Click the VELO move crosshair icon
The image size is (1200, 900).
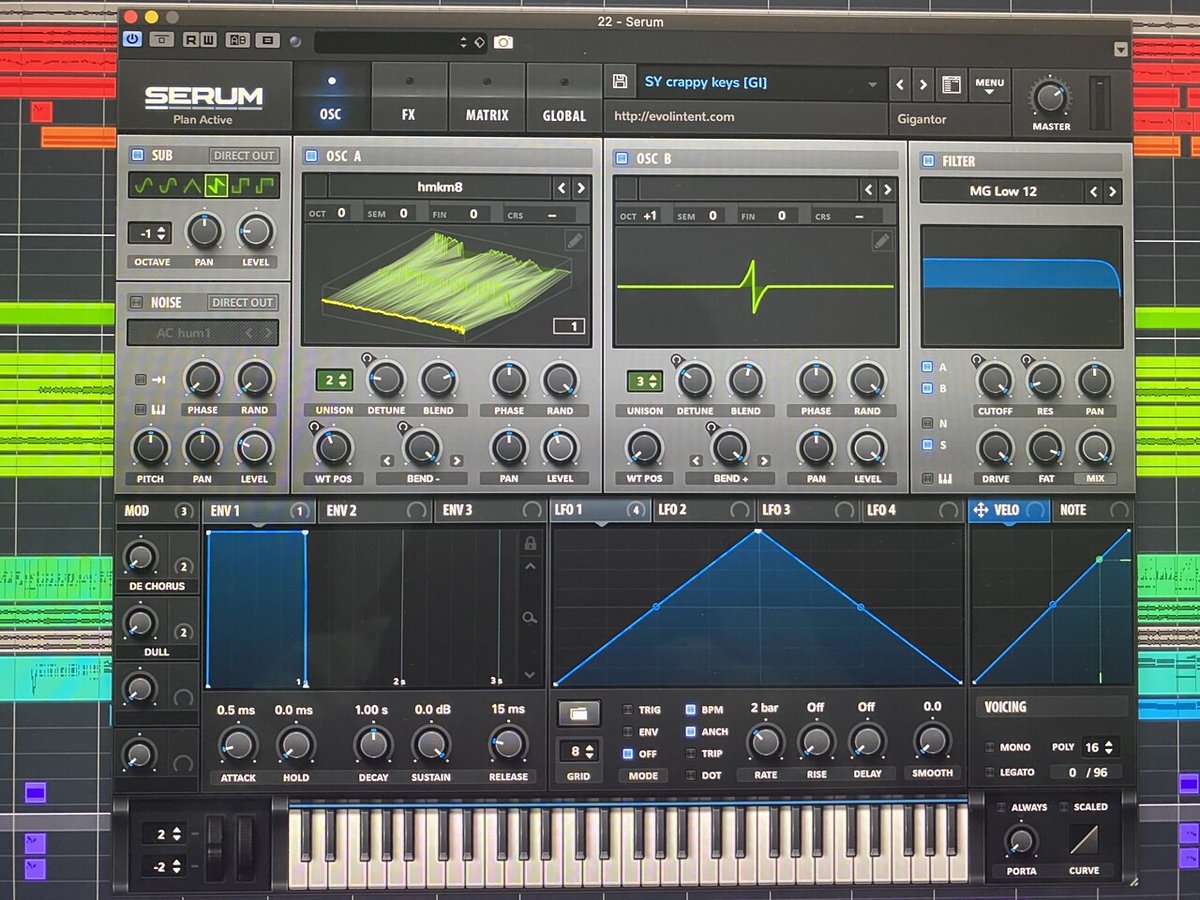point(981,510)
